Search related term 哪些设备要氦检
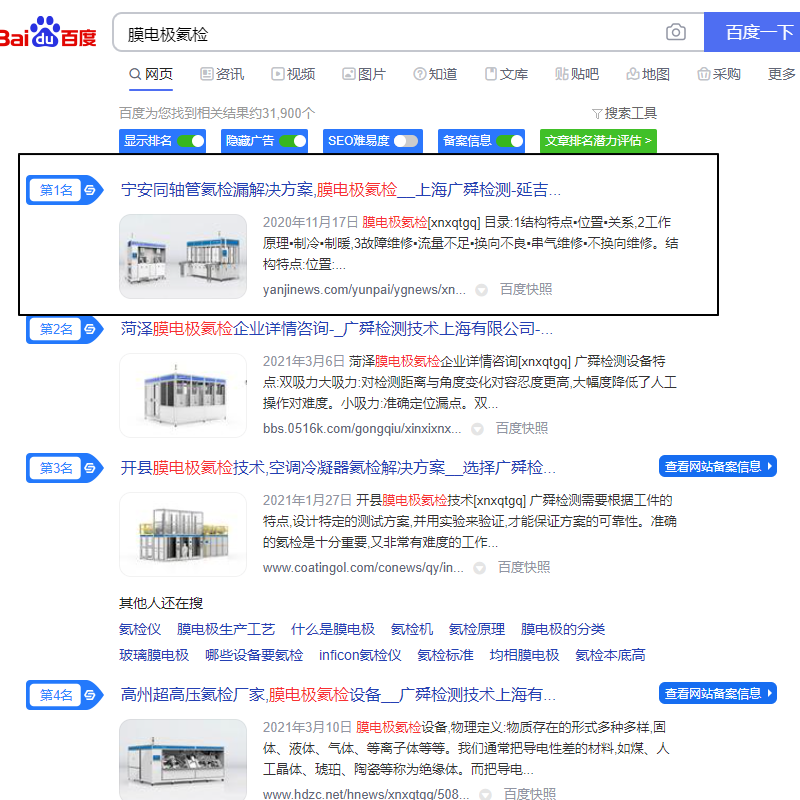The height and width of the screenshot is (800, 800). click(x=254, y=655)
